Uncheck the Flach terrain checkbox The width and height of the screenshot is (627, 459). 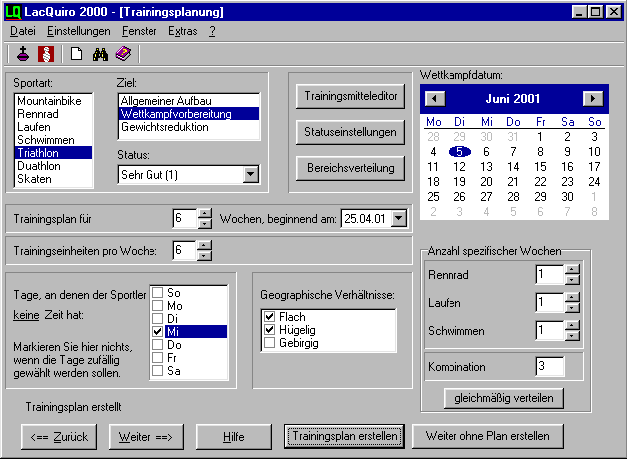point(267,316)
